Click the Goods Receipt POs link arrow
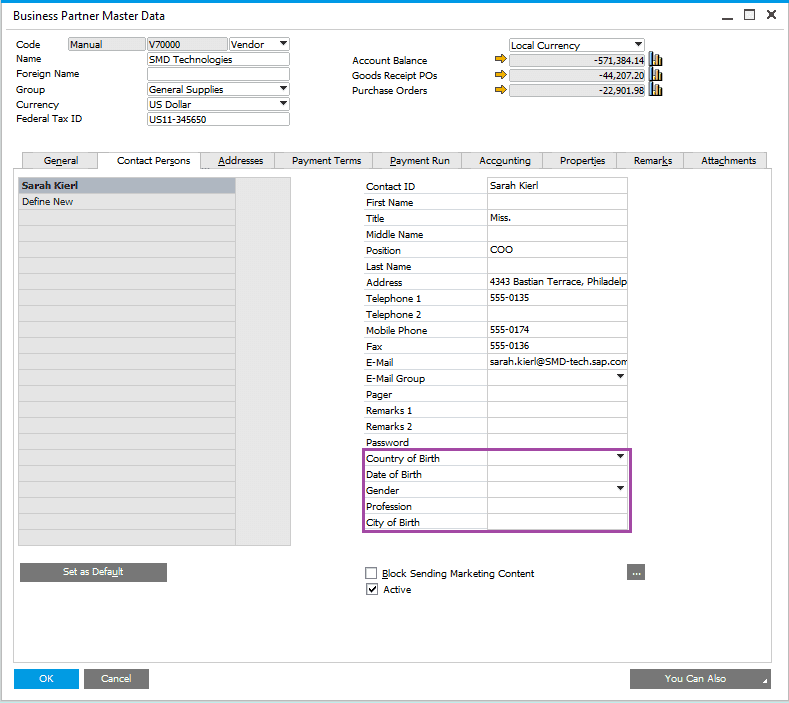The width and height of the screenshot is (789, 703). click(501, 75)
